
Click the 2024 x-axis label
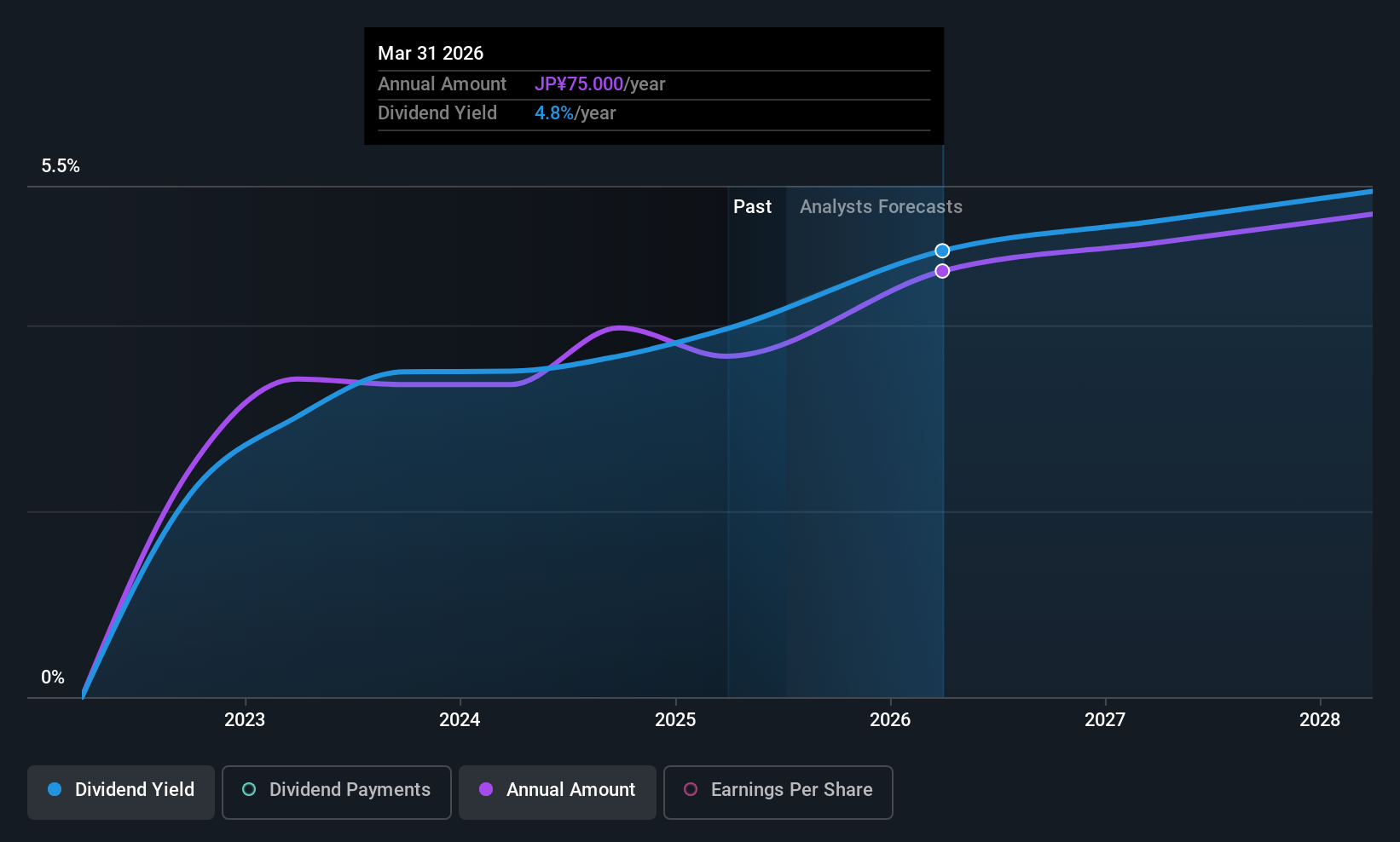point(460,720)
